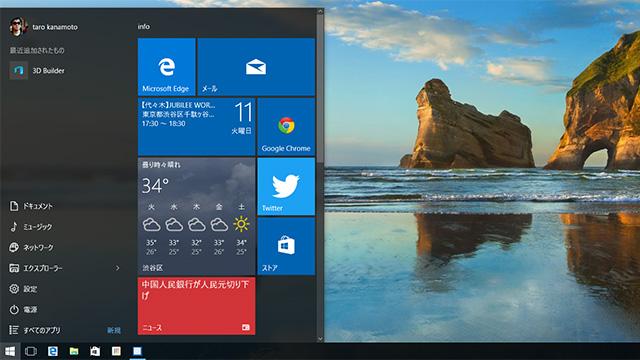Click the 曇り時々晴れ weather condition text
Image resolution: width=640 pixels, height=360 pixels.
point(161,164)
